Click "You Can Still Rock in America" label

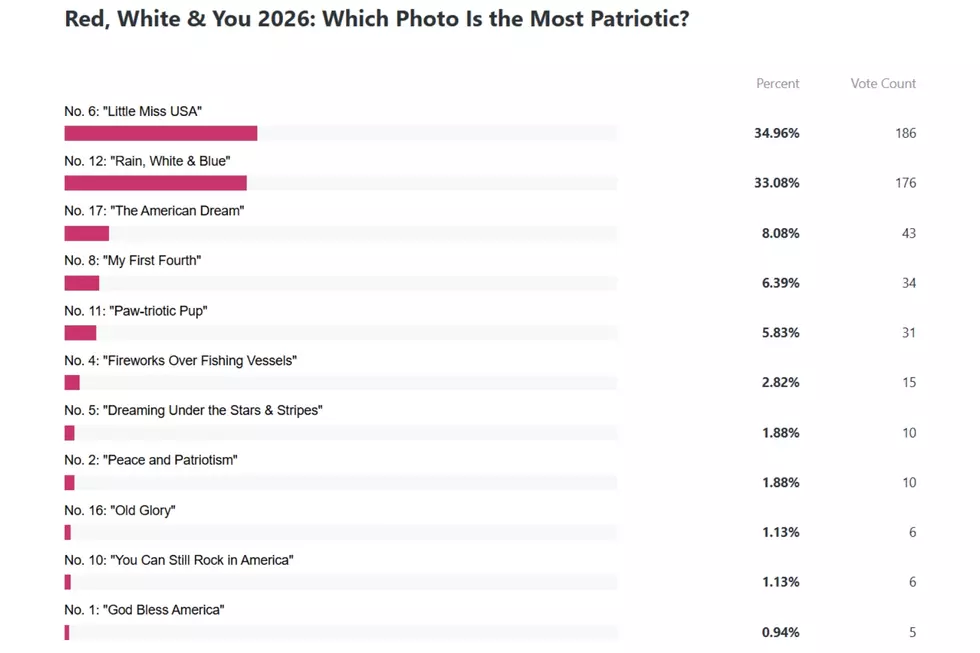[179, 561]
